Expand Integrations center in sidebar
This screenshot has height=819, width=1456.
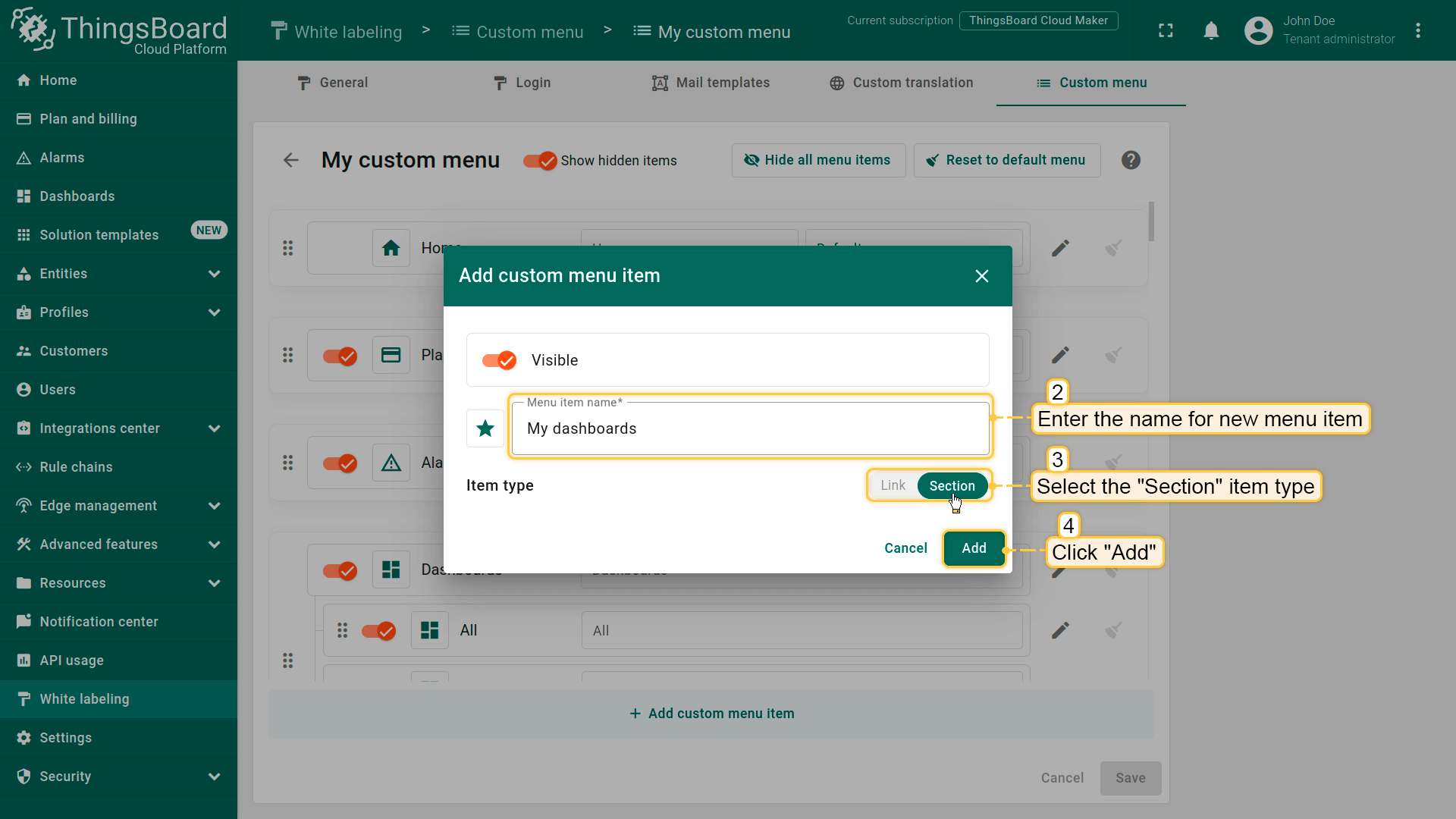tap(215, 428)
